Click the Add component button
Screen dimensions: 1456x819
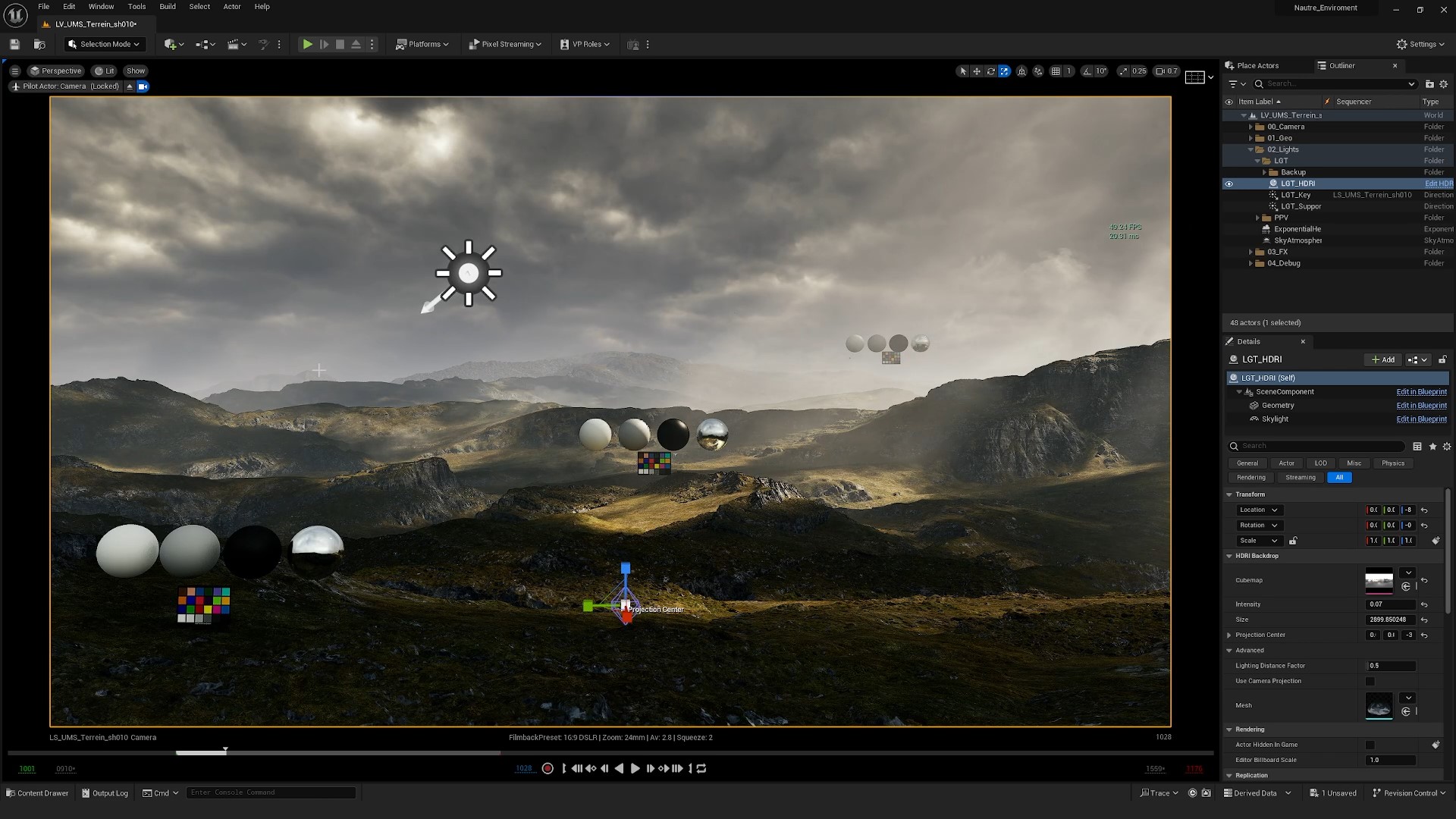pos(1383,359)
